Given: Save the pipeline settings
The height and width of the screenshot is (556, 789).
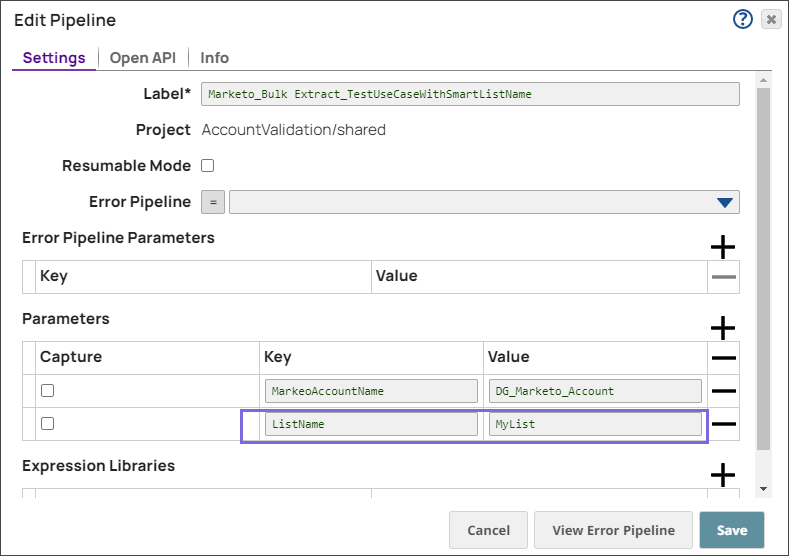Looking at the screenshot, I should click(732, 530).
